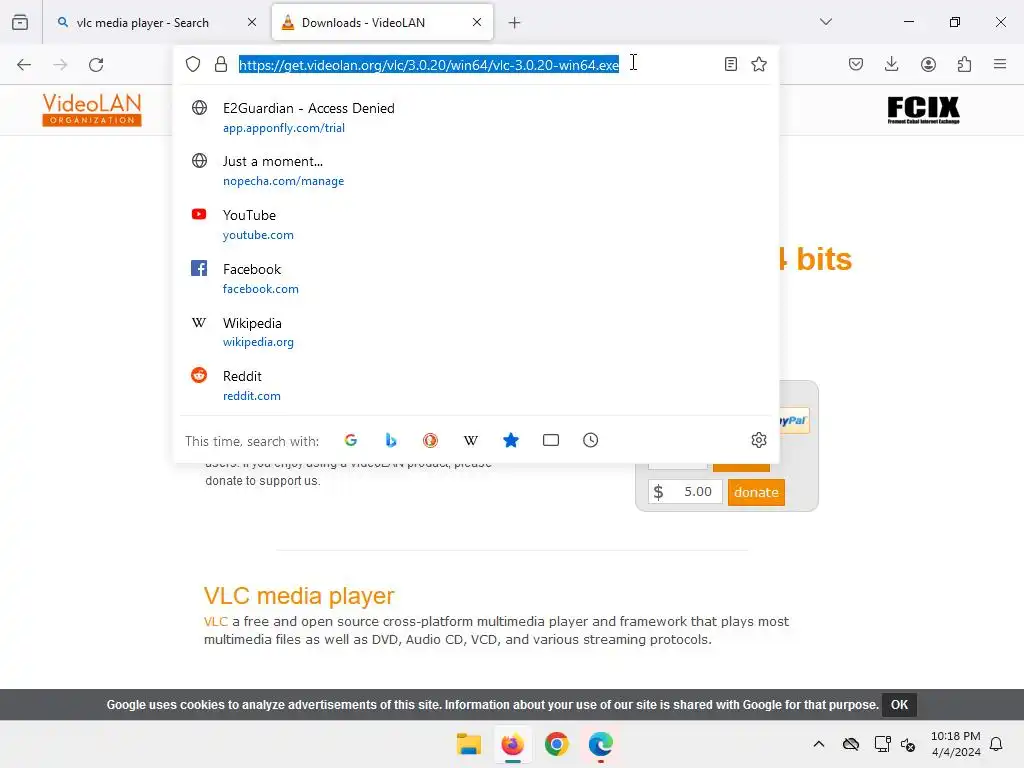Open the FCIX sponsor logo
The height and width of the screenshot is (768, 1024).
click(923, 110)
